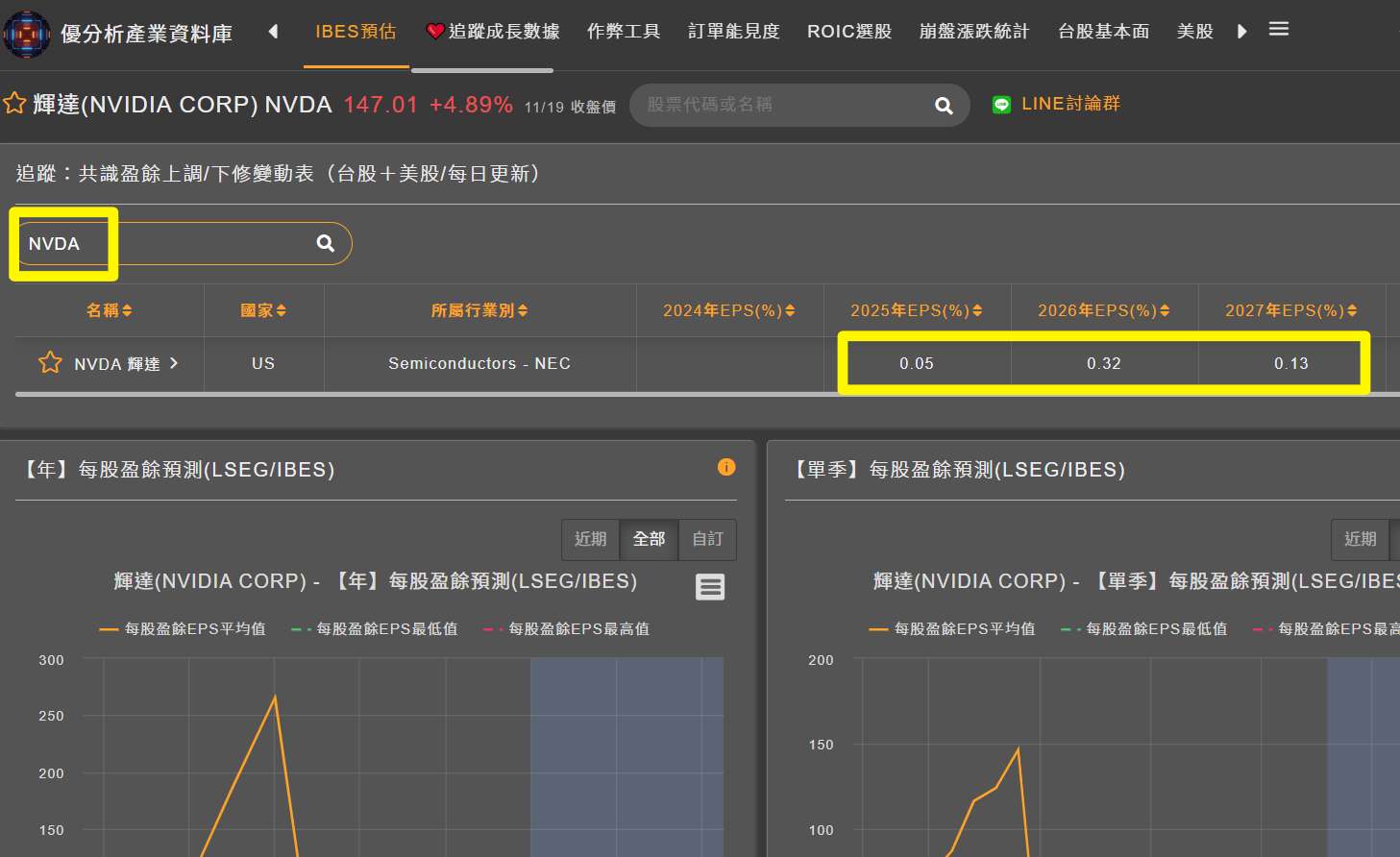Open the LINE討論群 link
The width and height of the screenshot is (1400, 857).
pos(1070,104)
